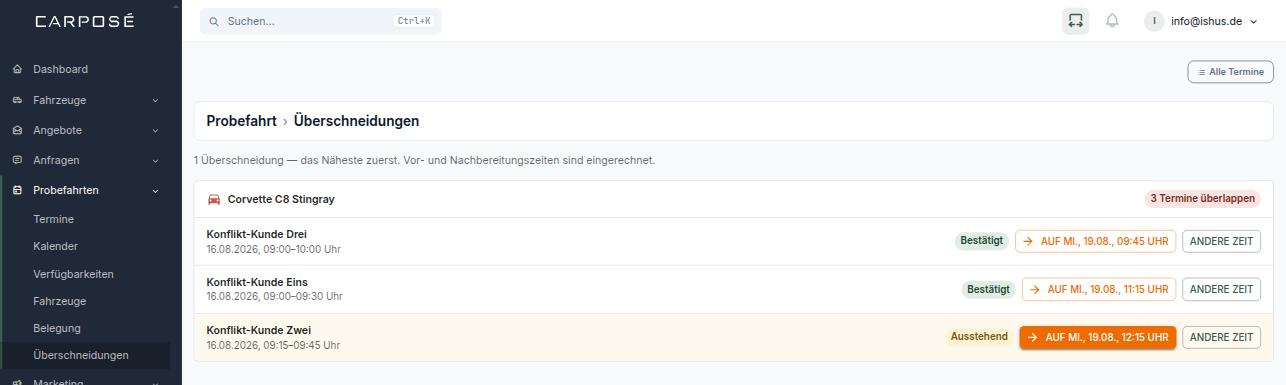Click the 16.08.2026, 09:00–10:00 Uhr time
Screen dimensions: 1286x385
[274, 249]
